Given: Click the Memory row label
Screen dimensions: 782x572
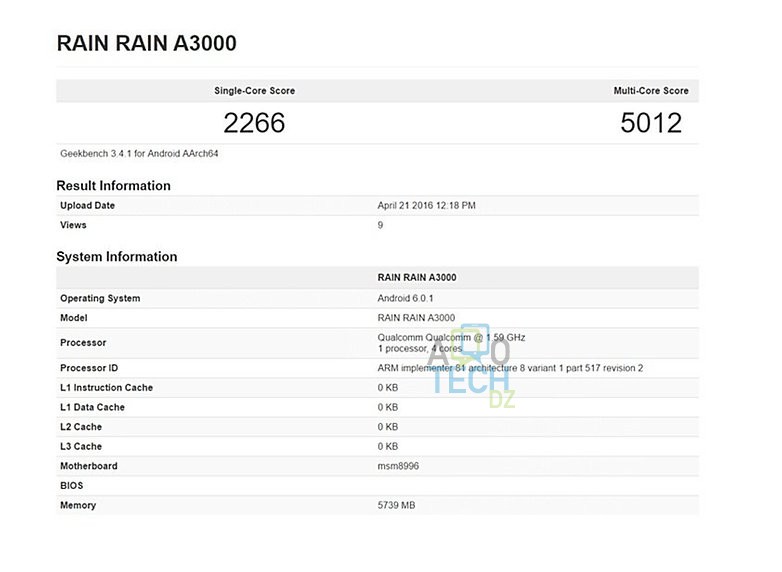Looking at the screenshot, I should coord(78,505).
